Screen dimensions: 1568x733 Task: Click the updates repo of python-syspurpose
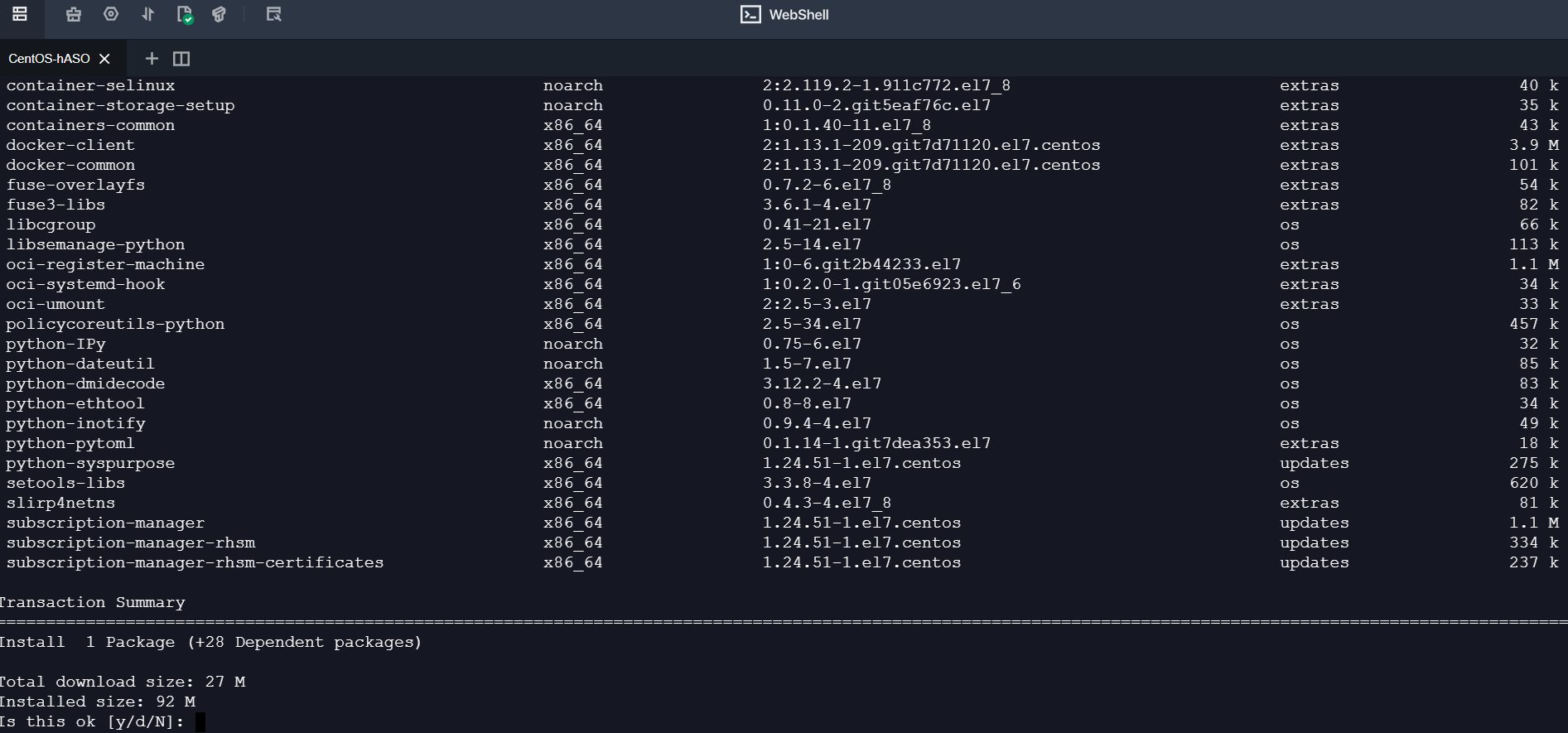[1315, 463]
